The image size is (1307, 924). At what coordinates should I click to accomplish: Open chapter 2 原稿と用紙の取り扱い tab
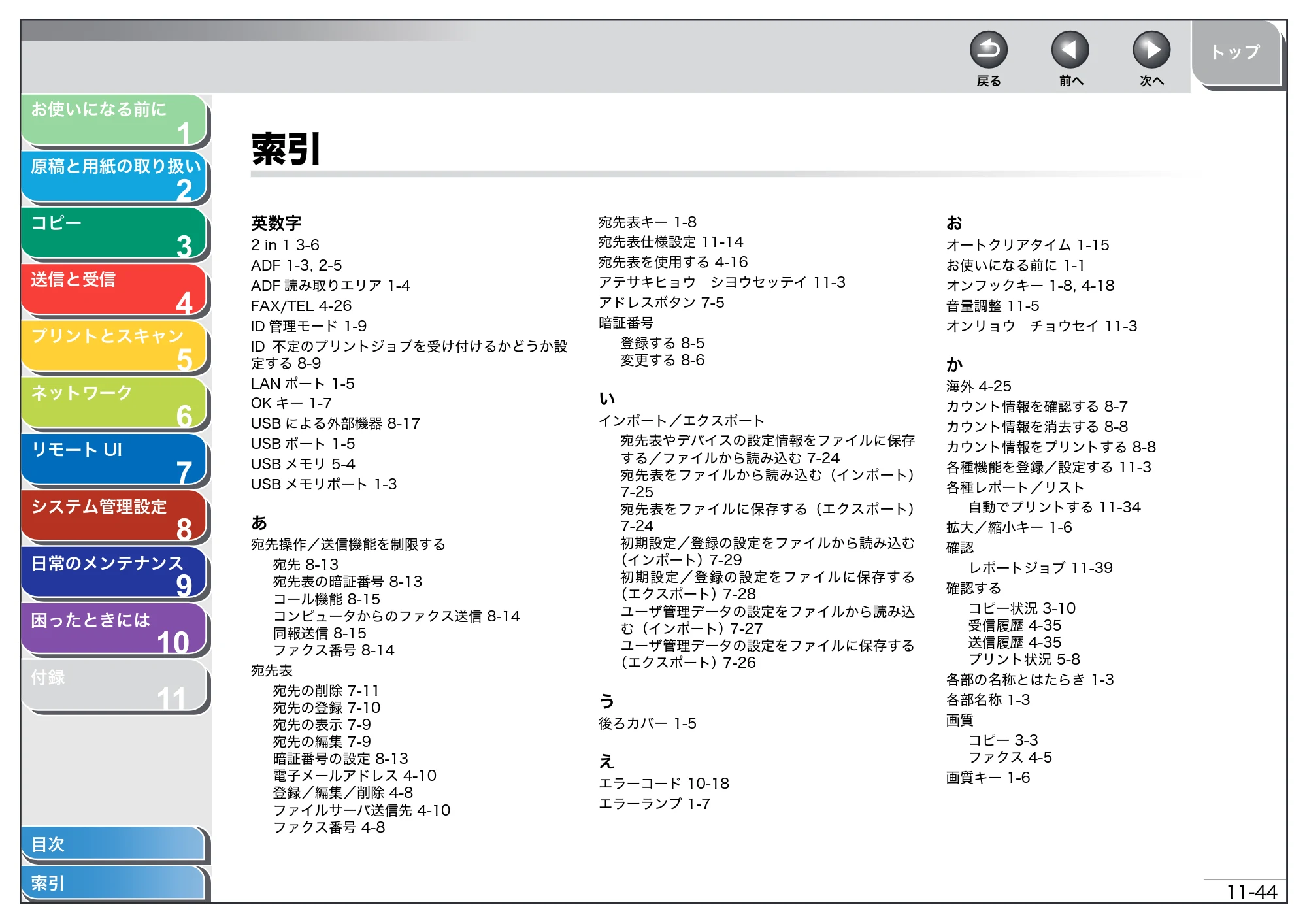tap(114, 176)
